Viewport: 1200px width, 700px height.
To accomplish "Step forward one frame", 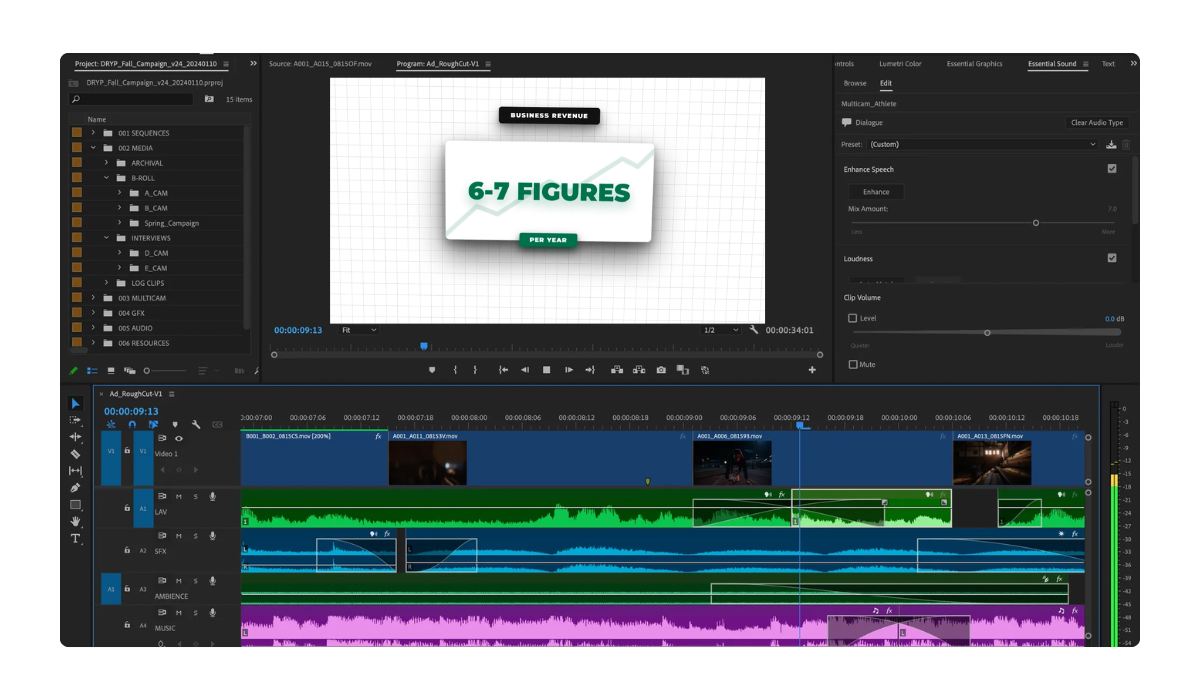I will tap(569, 370).
